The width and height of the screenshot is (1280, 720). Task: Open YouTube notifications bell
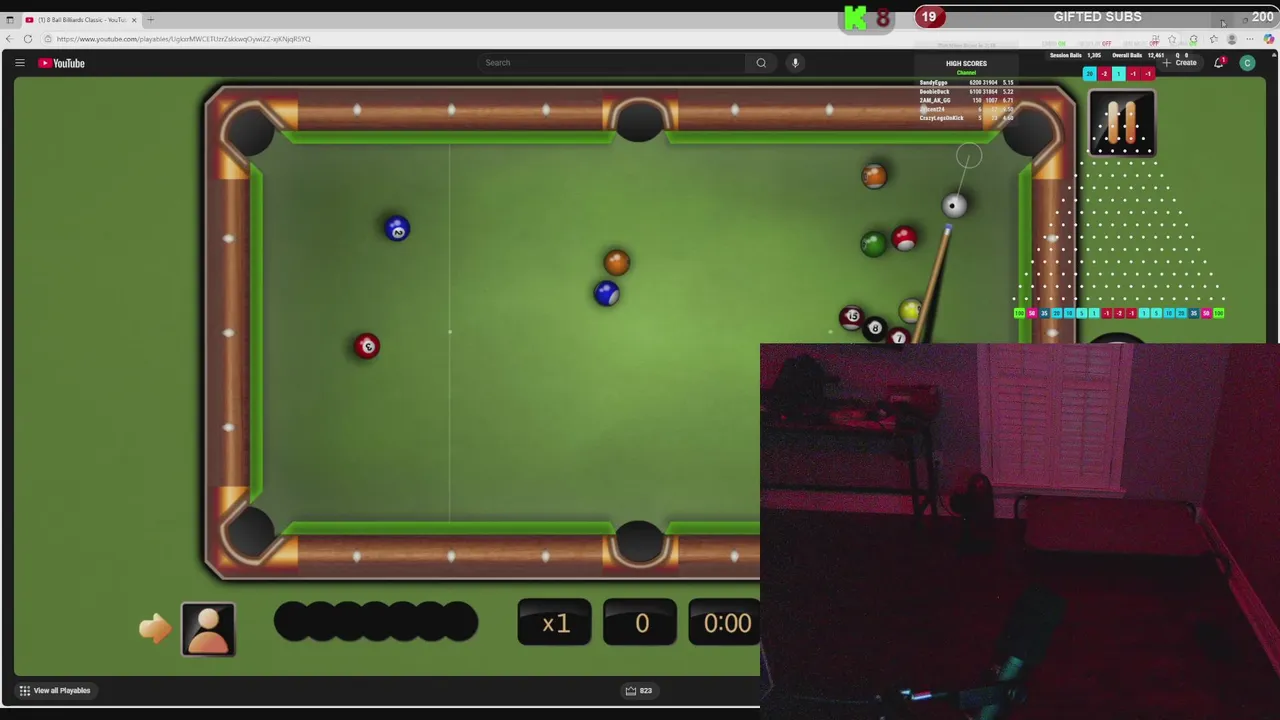click(1219, 63)
